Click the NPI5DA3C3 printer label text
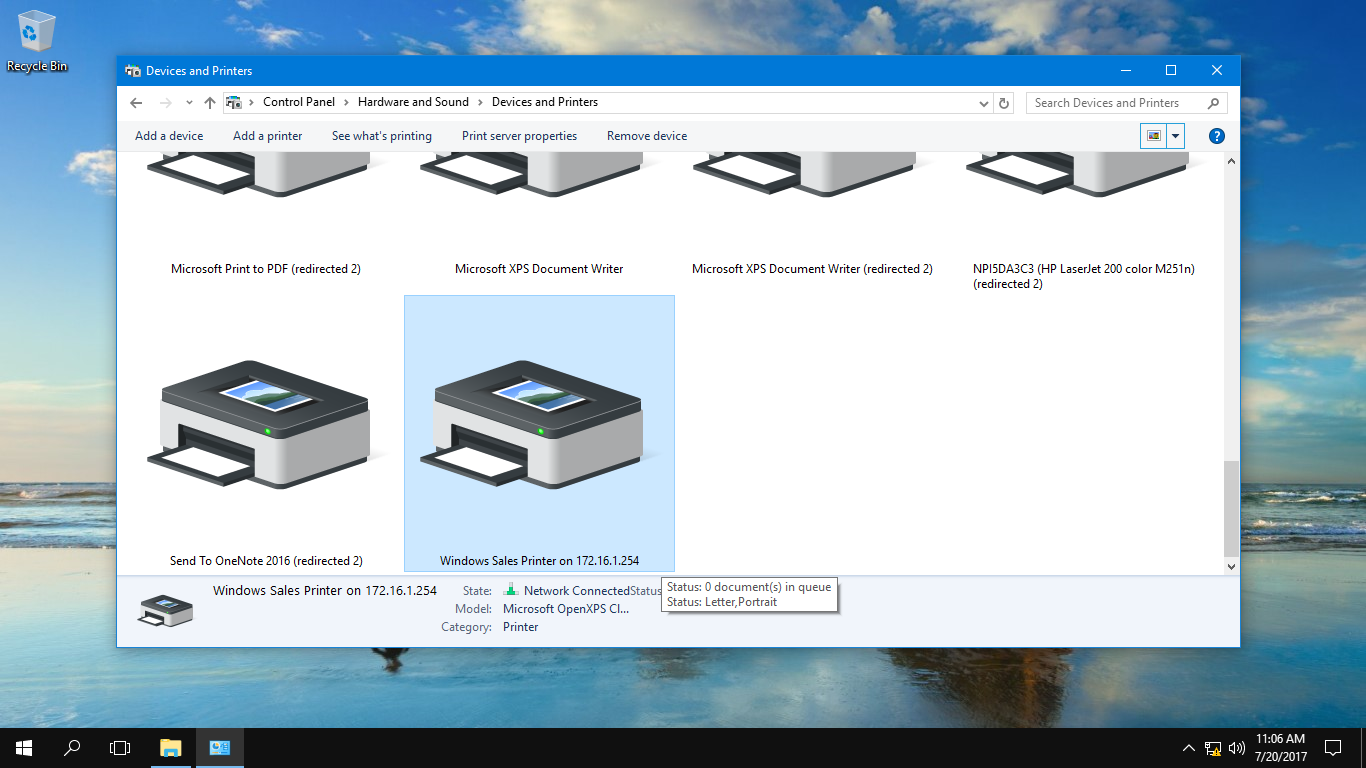 1084,276
